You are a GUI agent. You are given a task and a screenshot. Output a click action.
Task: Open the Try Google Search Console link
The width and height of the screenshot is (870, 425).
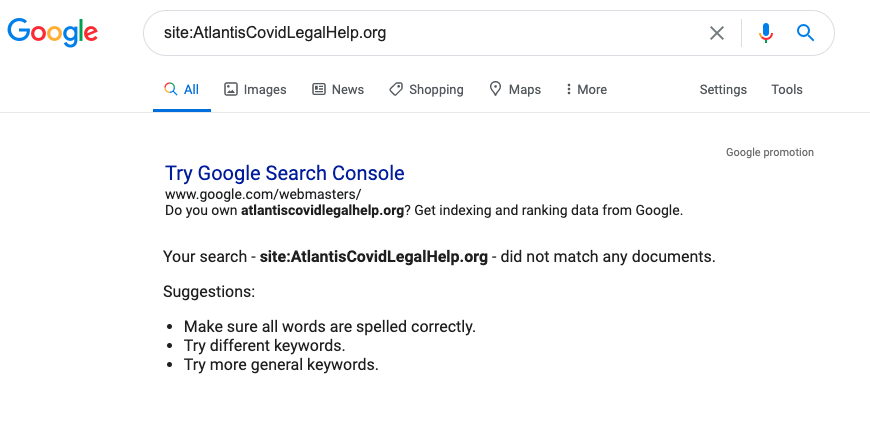[x=285, y=173]
